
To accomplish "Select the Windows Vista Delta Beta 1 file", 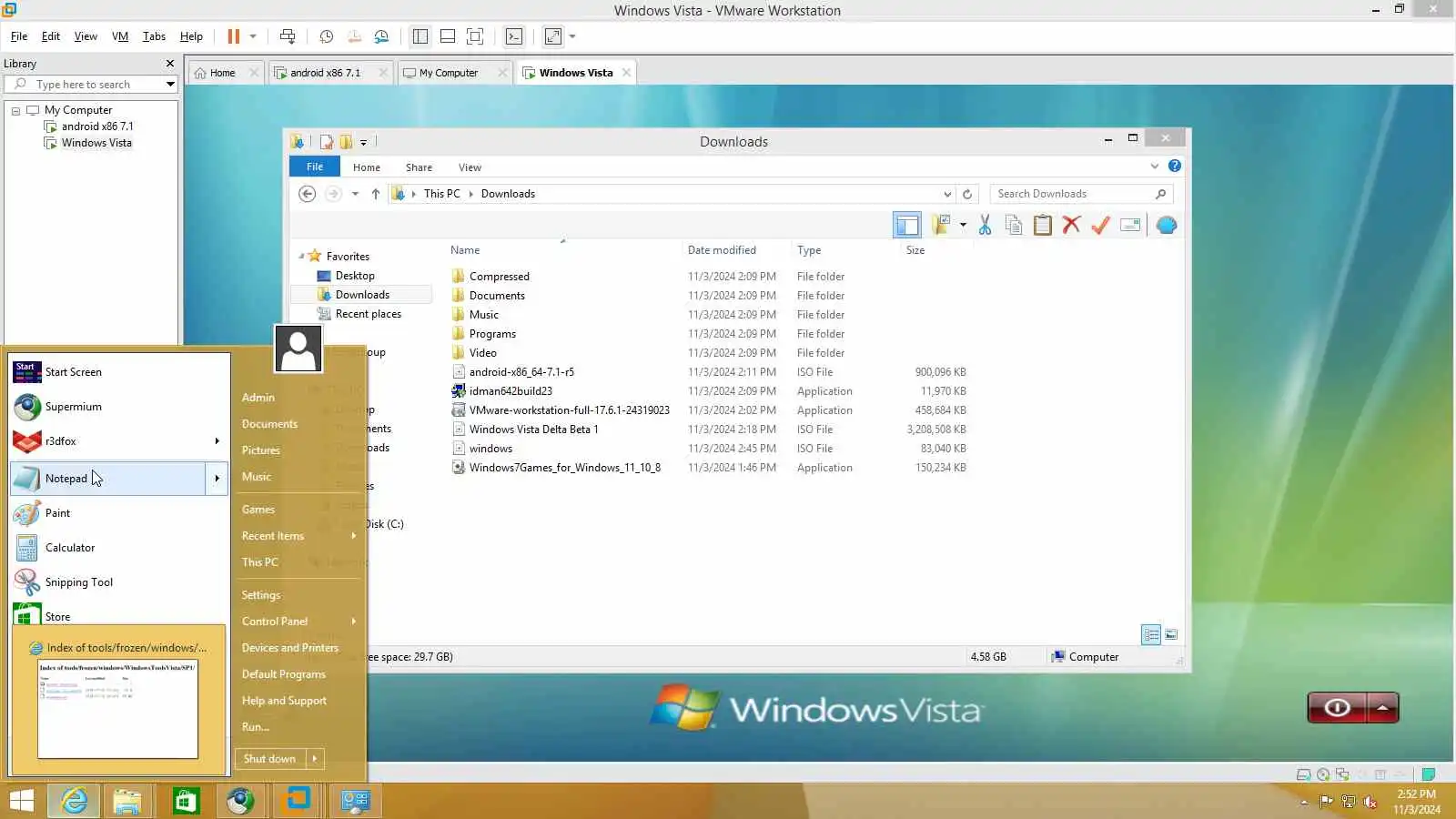I will coord(533,430).
